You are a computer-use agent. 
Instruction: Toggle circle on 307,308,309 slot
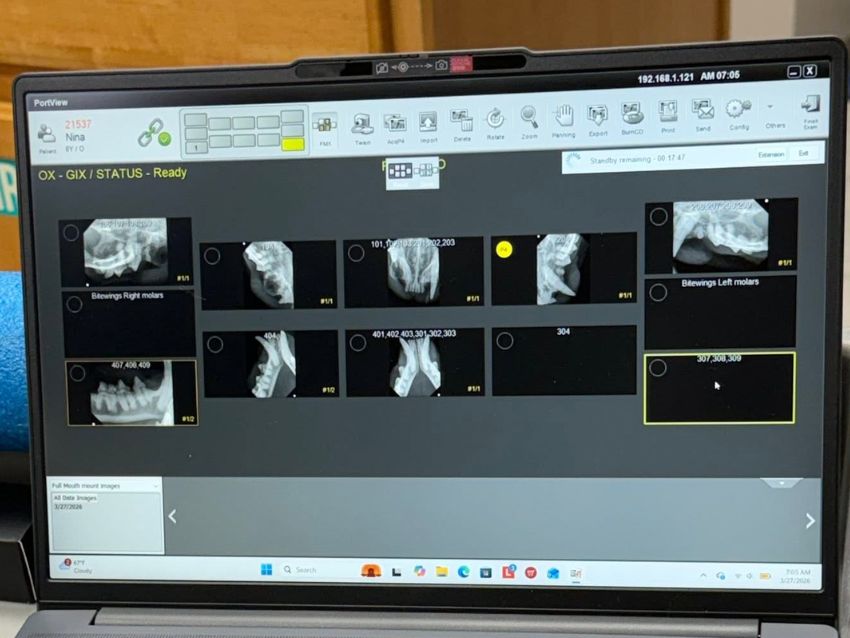pyautogui.click(x=658, y=368)
